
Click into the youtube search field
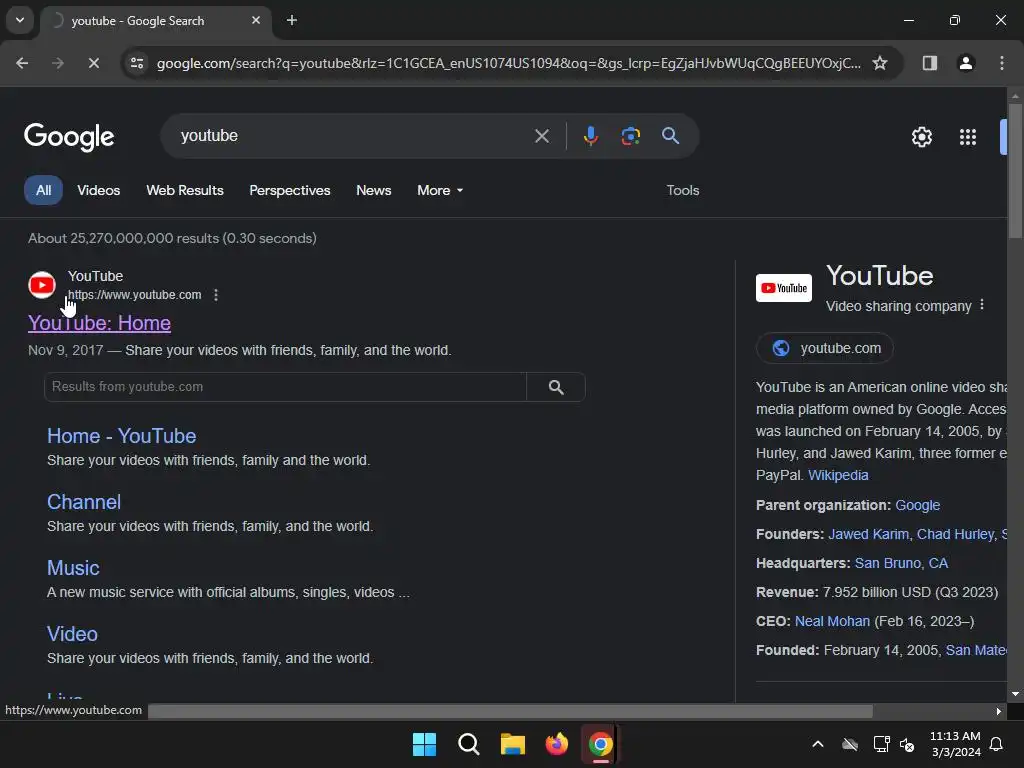tap(353, 136)
